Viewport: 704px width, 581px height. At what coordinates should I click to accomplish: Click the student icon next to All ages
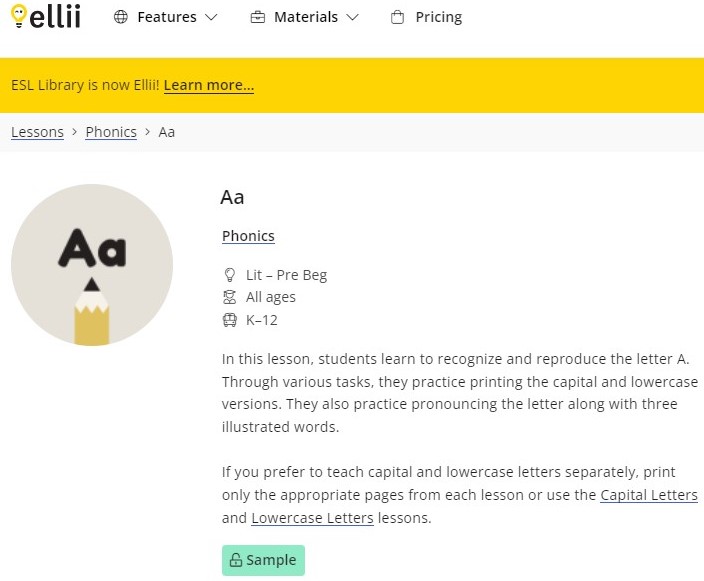[229, 297]
